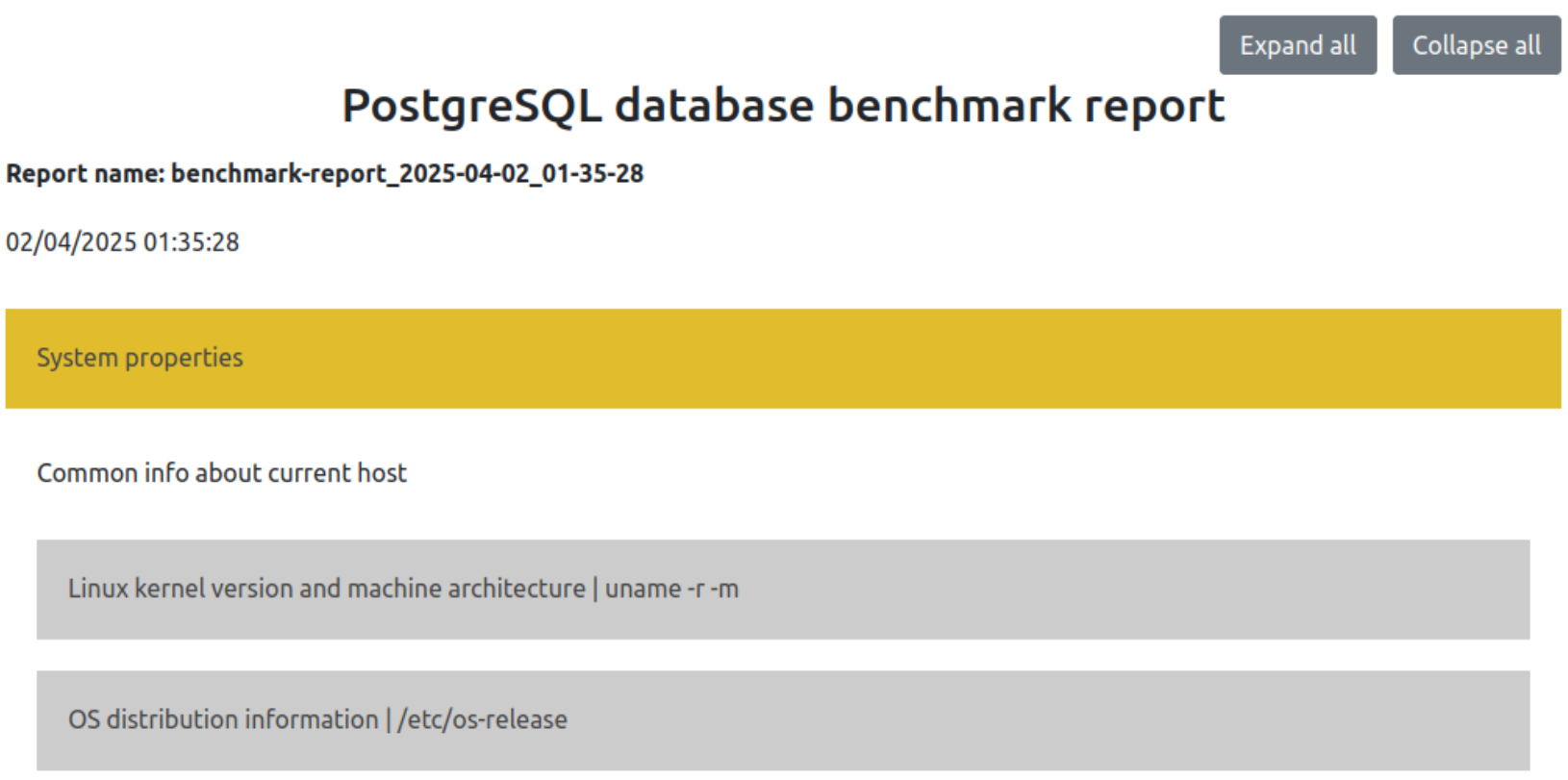Expand Linux kernel version uname section
Screen dimensions: 1568x780
click(x=783, y=590)
